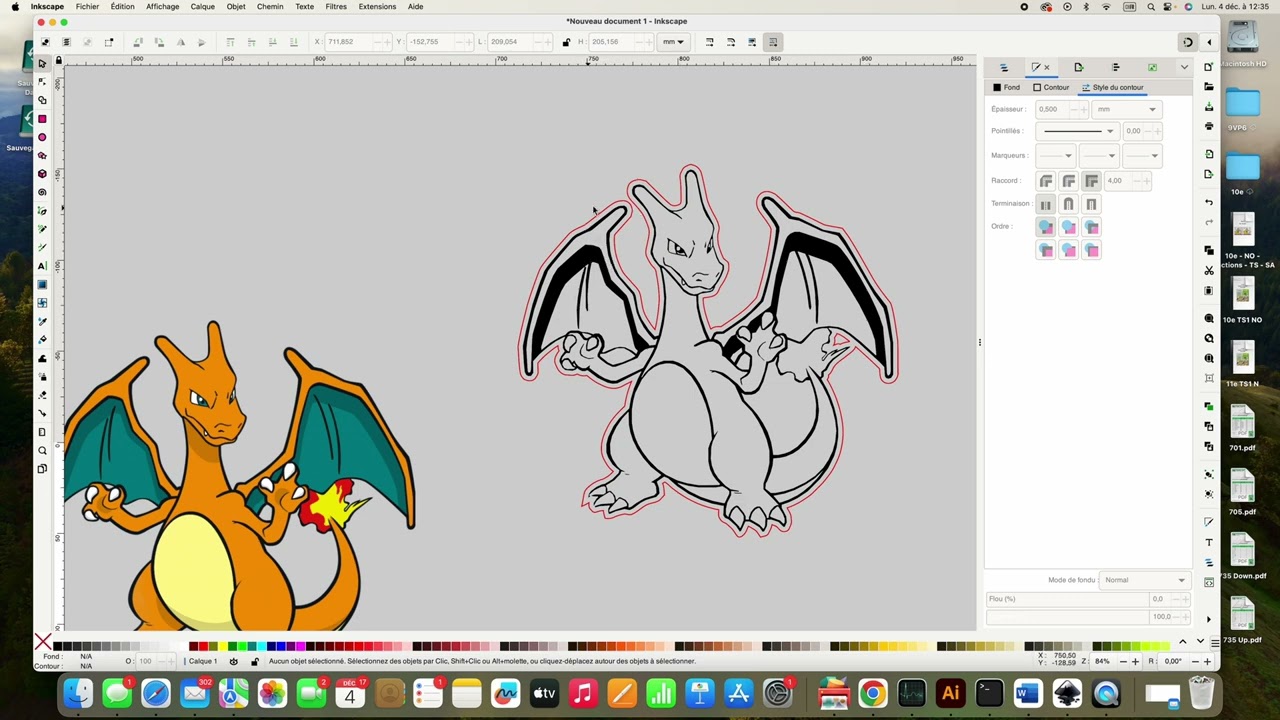Click the Save document icon
The image size is (1280, 720).
pyautogui.click(x=1209, y=107)
